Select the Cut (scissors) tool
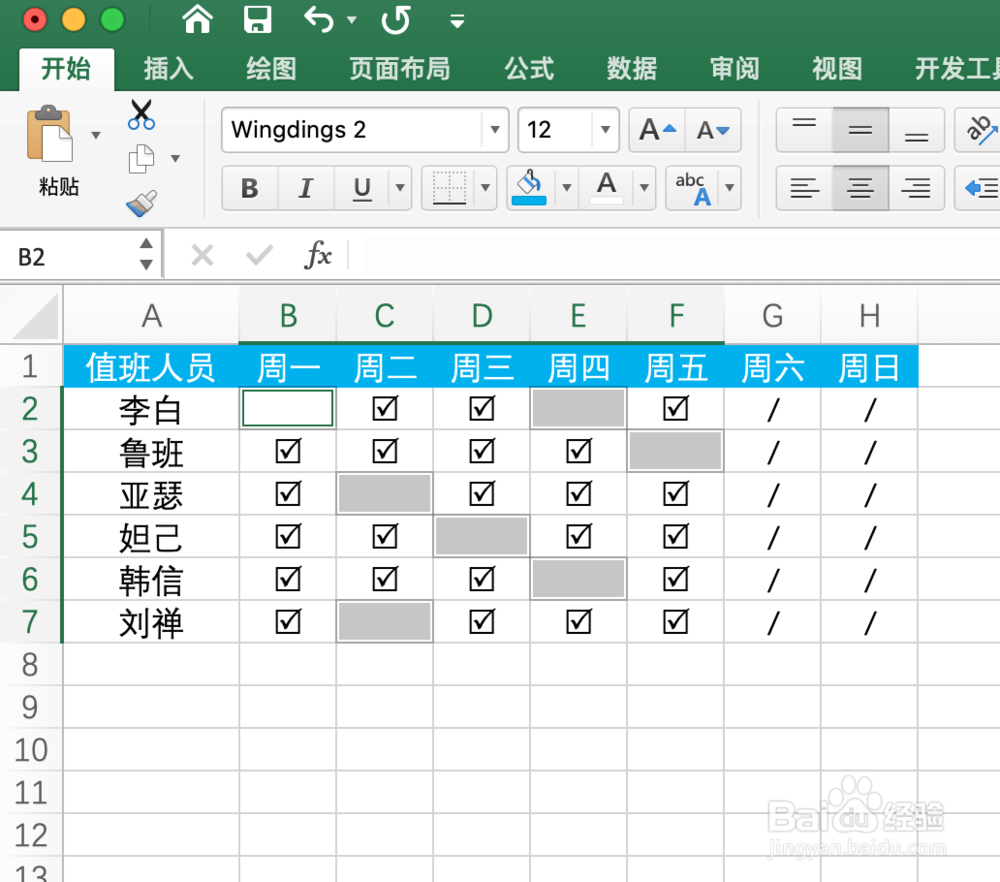 point(141,115)
